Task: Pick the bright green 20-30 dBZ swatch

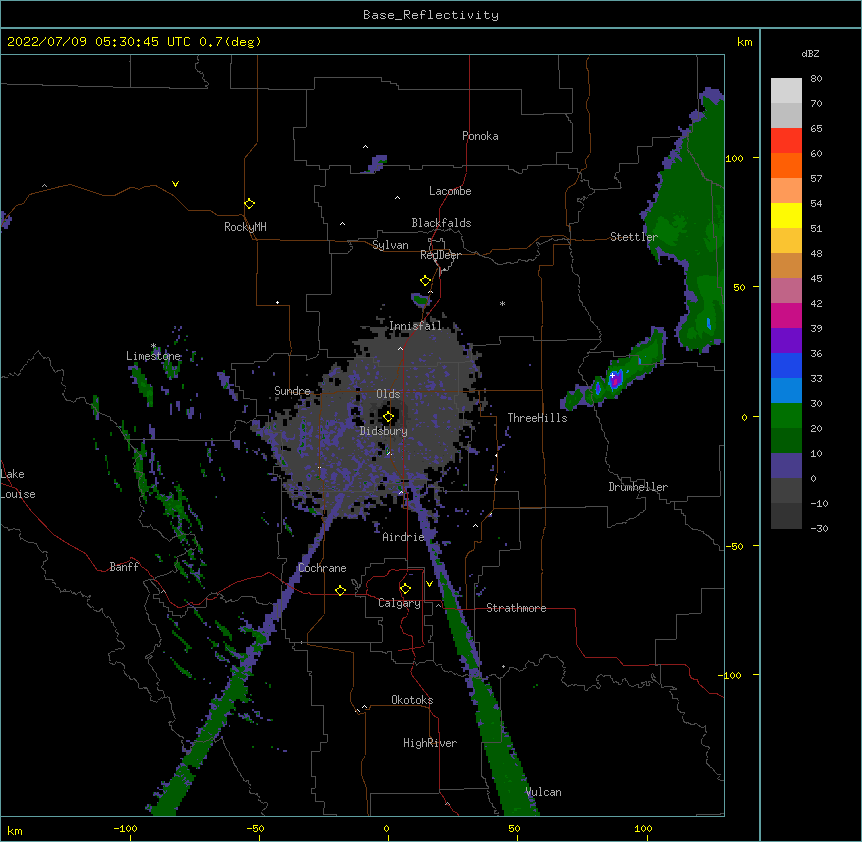Action: click(786, 416)
